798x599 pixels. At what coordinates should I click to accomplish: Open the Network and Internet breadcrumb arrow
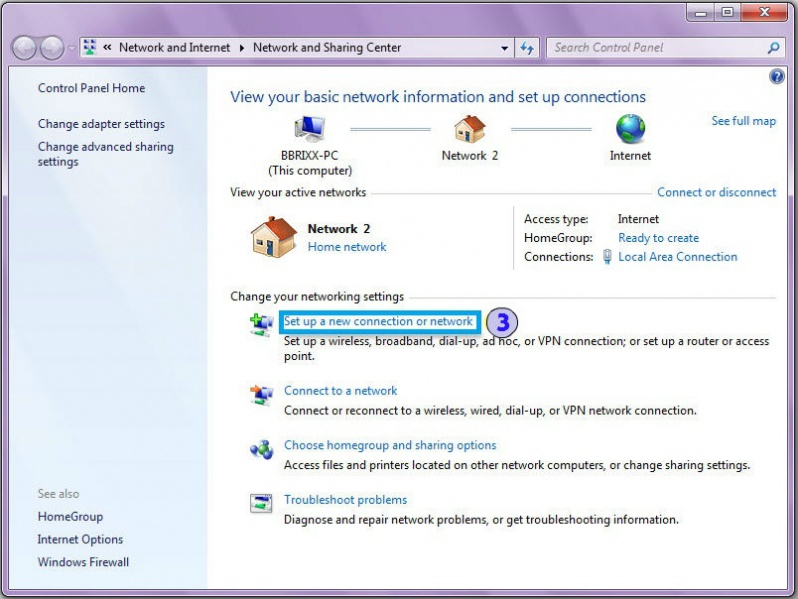(241, 48)
